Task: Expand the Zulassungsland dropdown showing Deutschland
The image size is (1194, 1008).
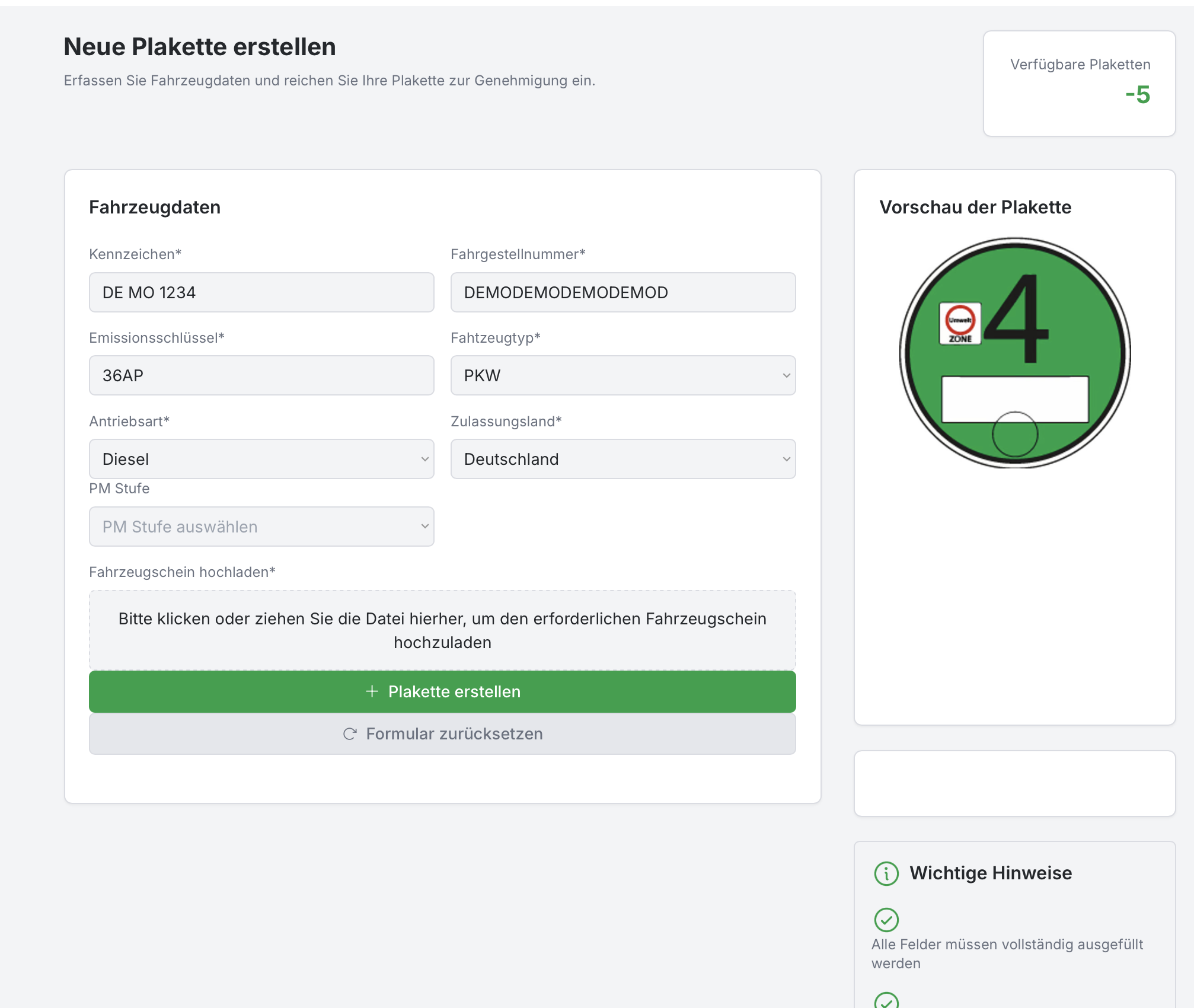Action: click(x=622, y=459)
